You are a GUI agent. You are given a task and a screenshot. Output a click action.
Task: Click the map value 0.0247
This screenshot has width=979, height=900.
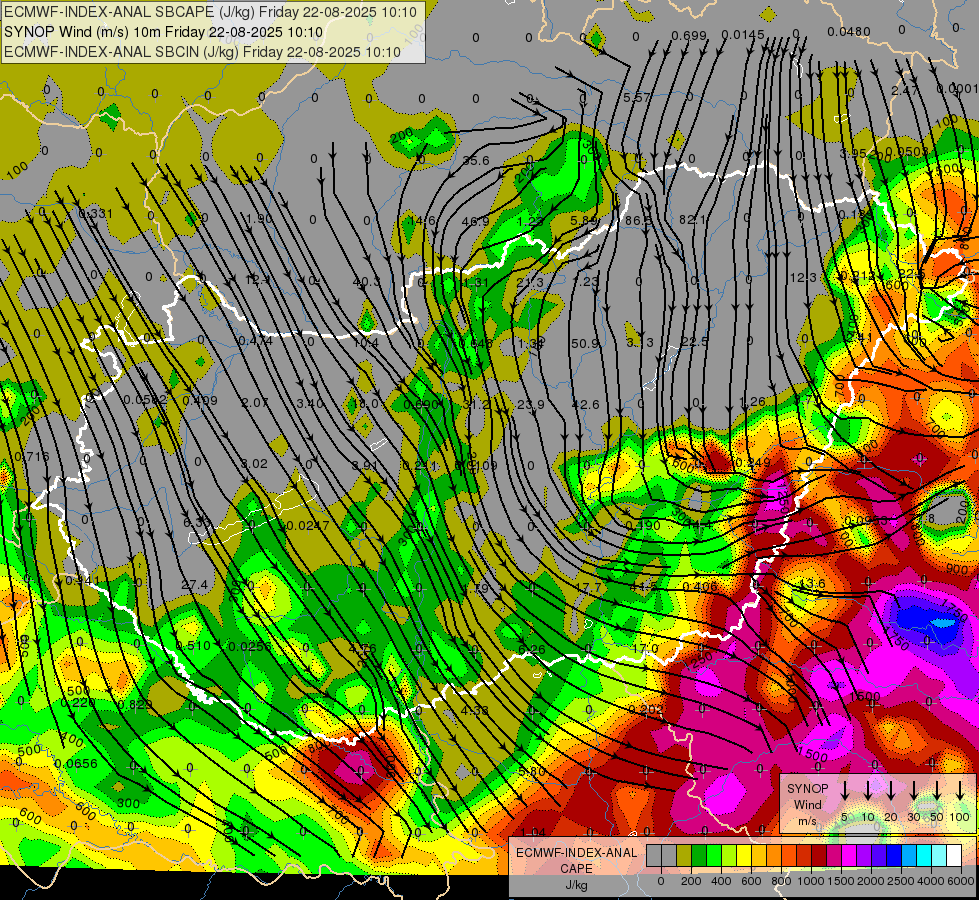click(x=307, y=526)
